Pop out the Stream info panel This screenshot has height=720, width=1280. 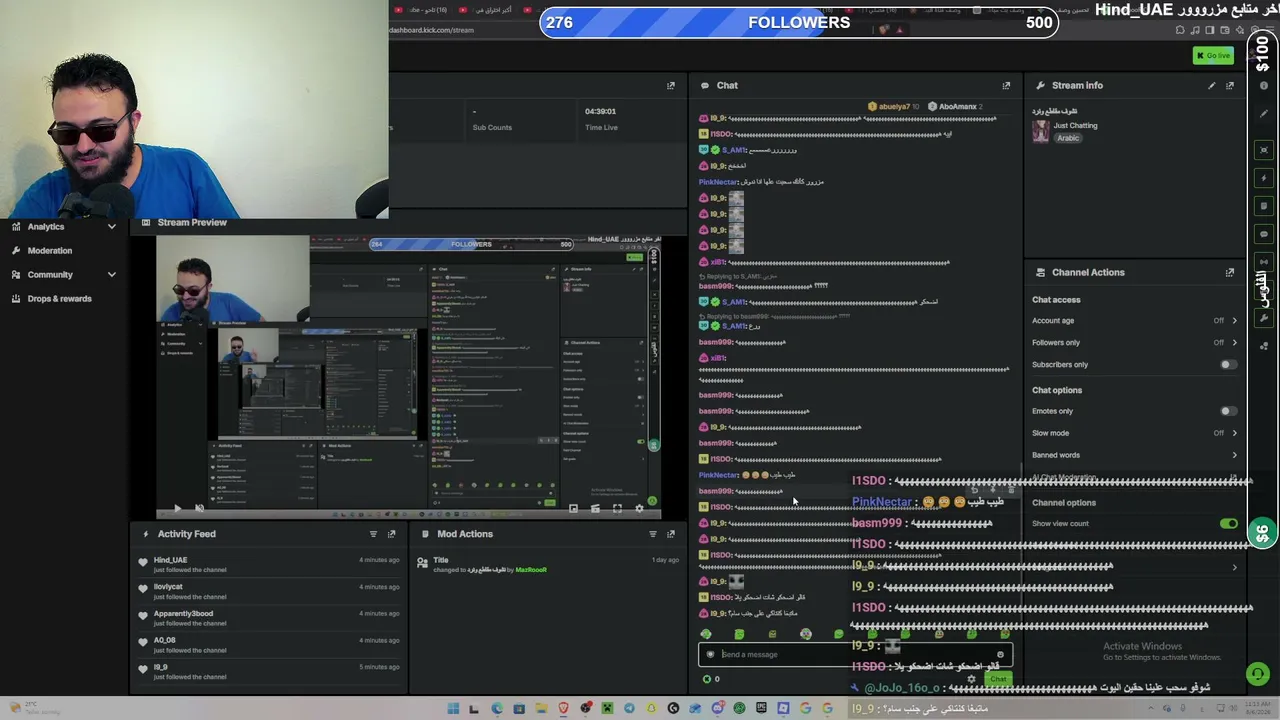coord(1230,86)
